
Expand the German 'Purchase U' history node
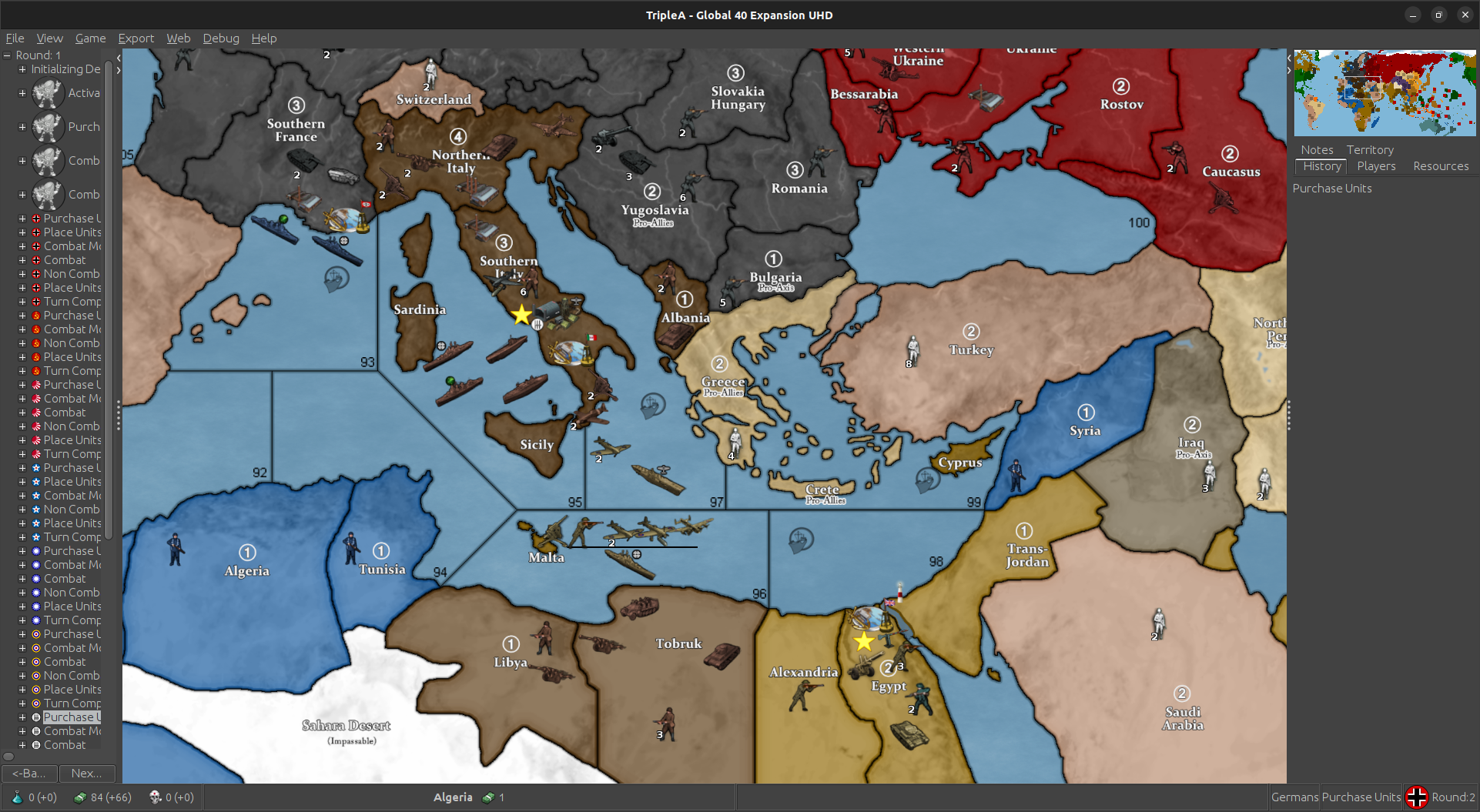tap(22, 219)
